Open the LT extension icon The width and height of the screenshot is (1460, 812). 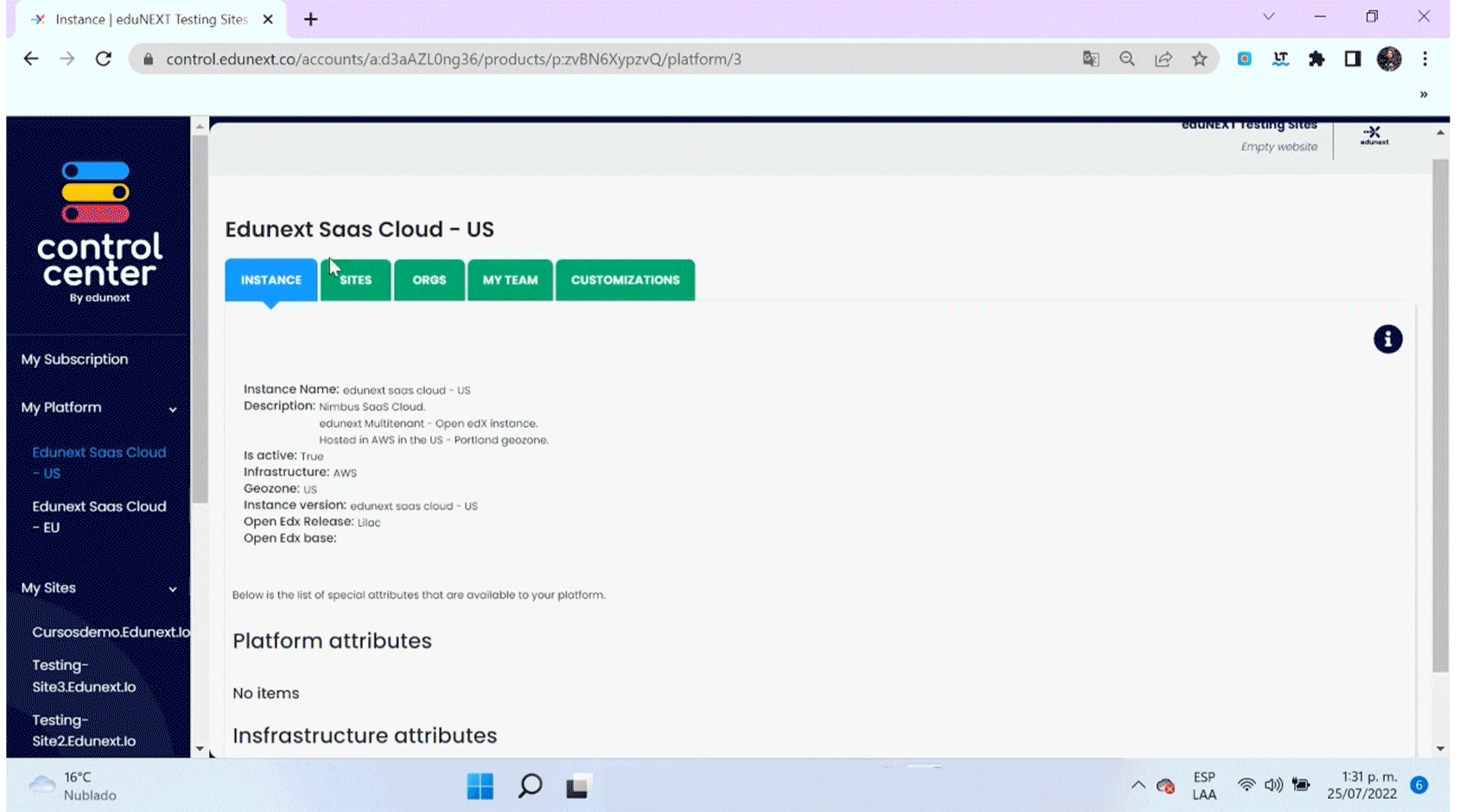click(x=1280, y=59)
